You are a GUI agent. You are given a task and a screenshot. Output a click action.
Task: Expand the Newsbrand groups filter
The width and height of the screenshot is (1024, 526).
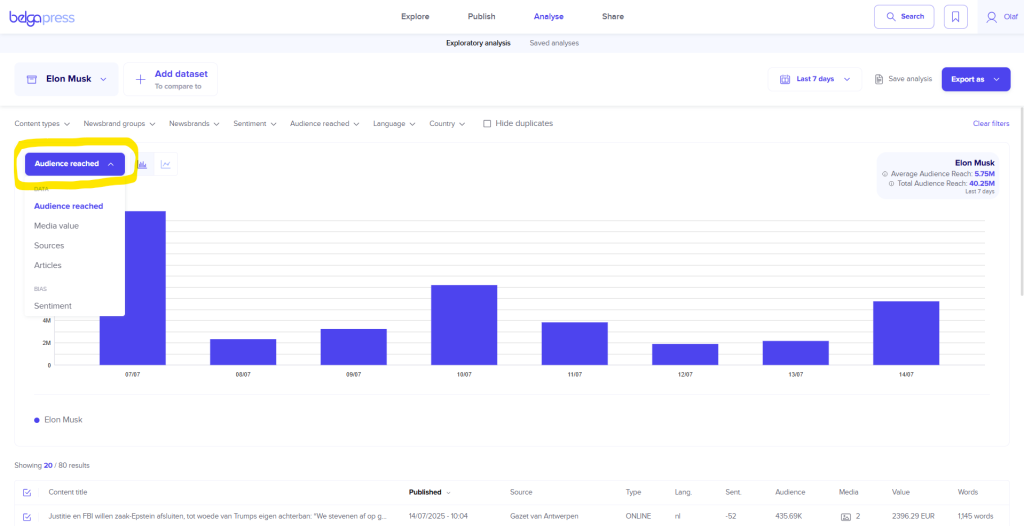click(x=119, y=124)
